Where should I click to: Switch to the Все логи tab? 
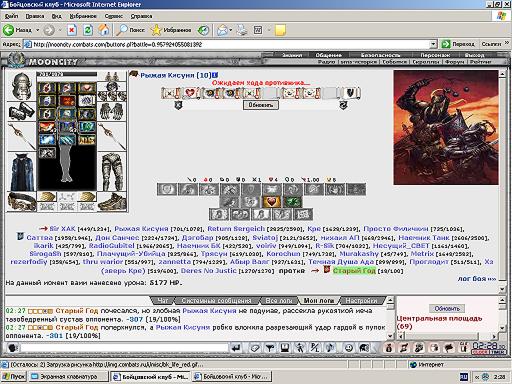279,300
